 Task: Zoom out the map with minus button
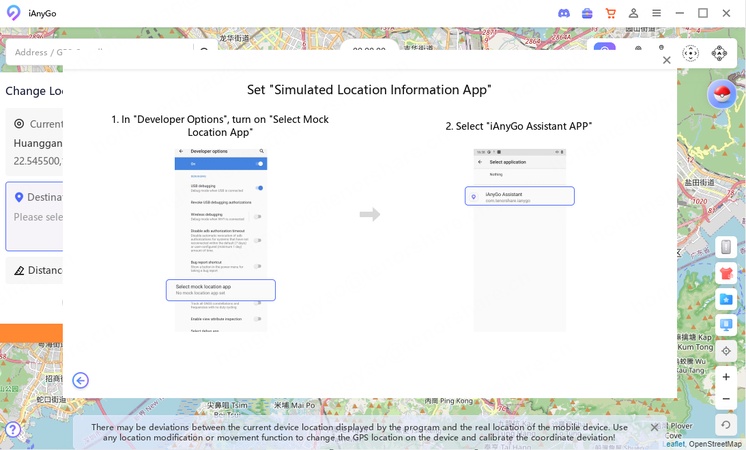click(x=726, y=399)
